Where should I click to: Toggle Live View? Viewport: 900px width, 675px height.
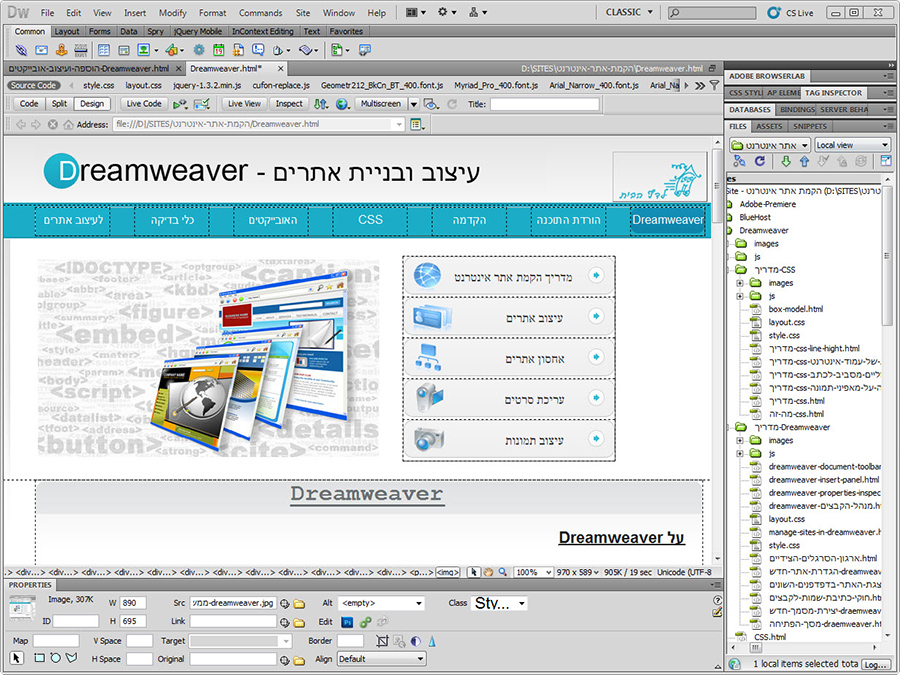244,104
